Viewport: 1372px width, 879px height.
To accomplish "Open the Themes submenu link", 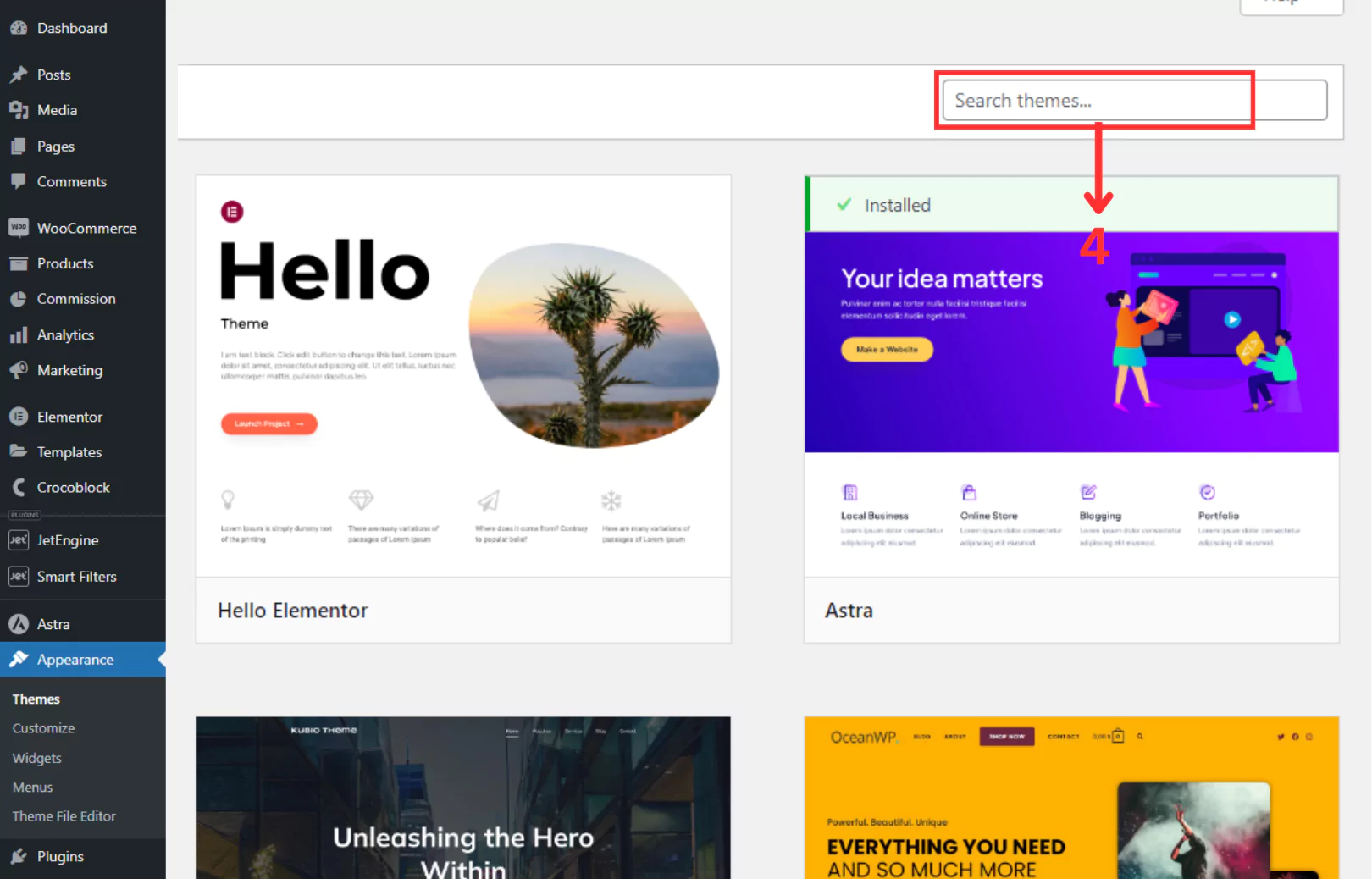I will point(36,699).
